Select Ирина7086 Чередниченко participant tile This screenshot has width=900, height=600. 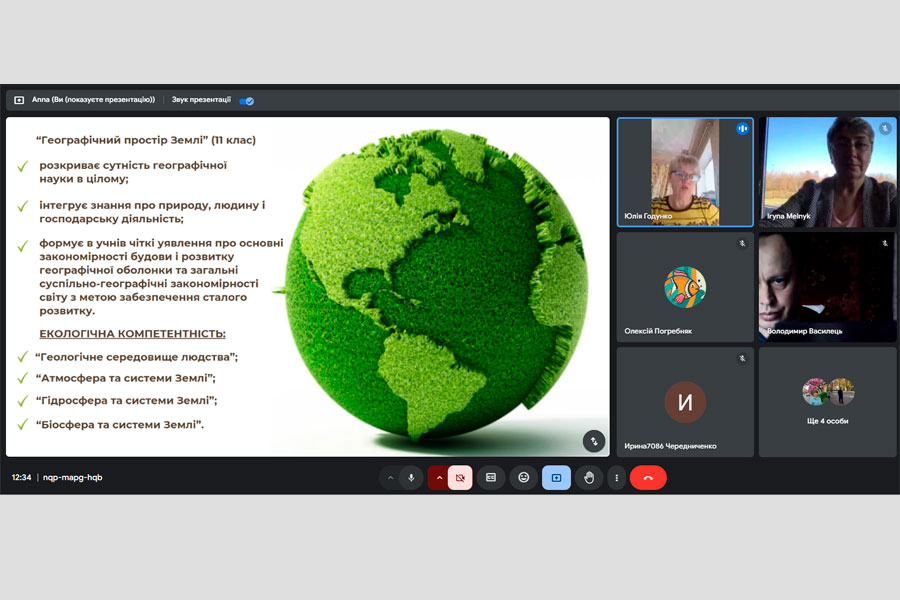tap(685, 402)
